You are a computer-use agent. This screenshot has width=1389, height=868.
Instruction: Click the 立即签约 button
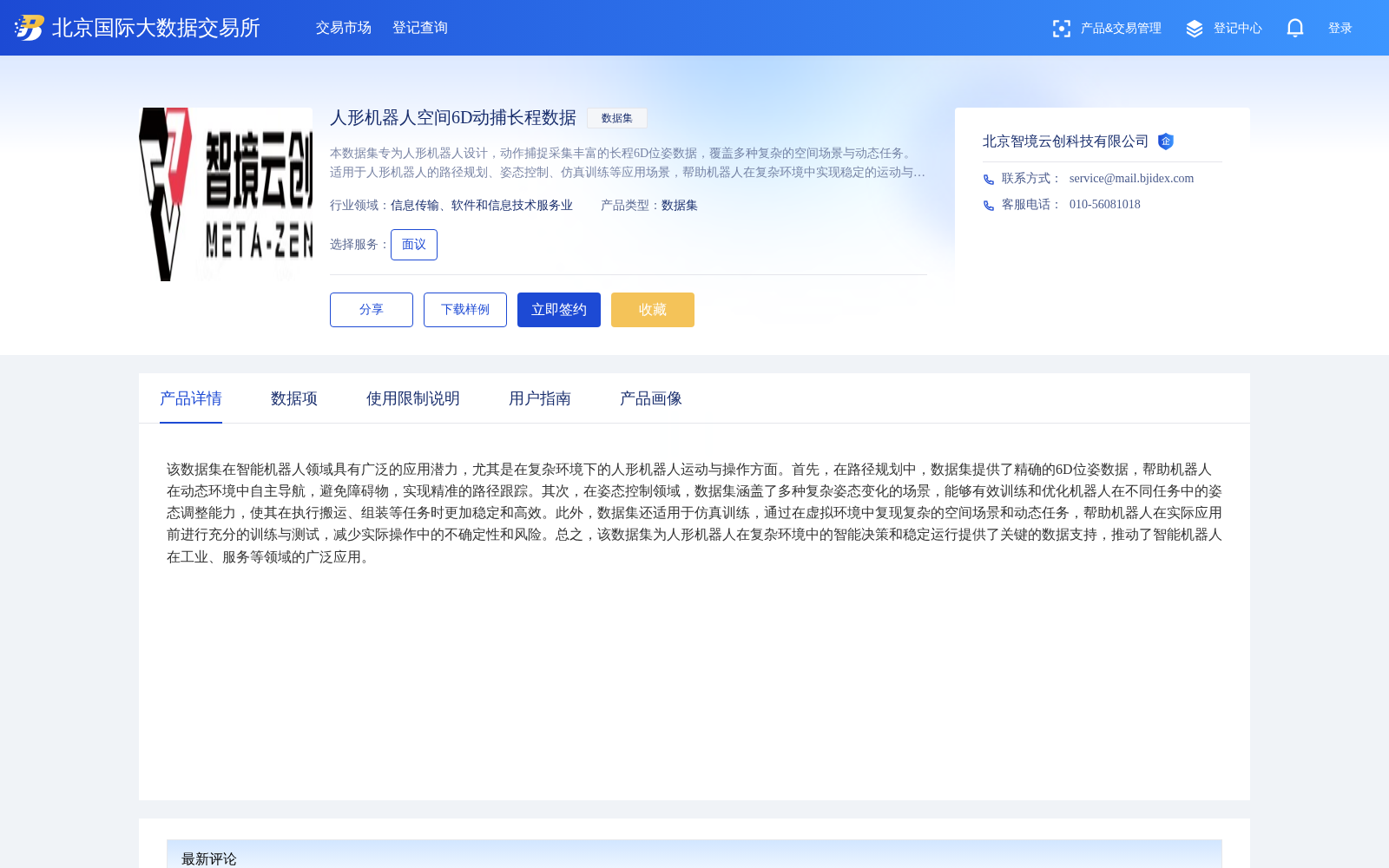[x=559, y=310]
